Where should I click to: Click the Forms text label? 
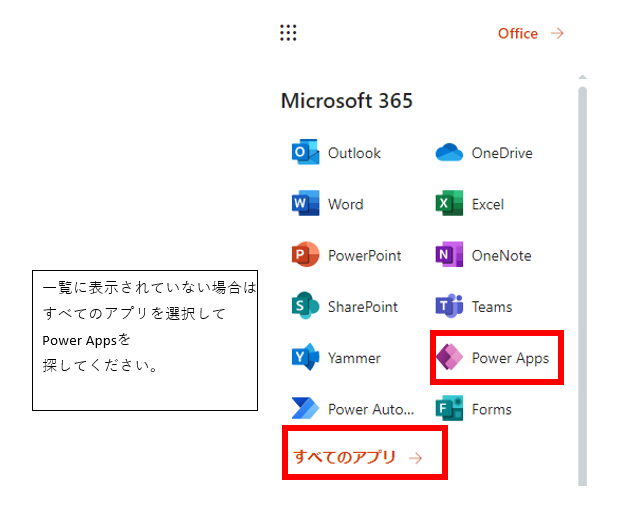click(x=492, y=409)
